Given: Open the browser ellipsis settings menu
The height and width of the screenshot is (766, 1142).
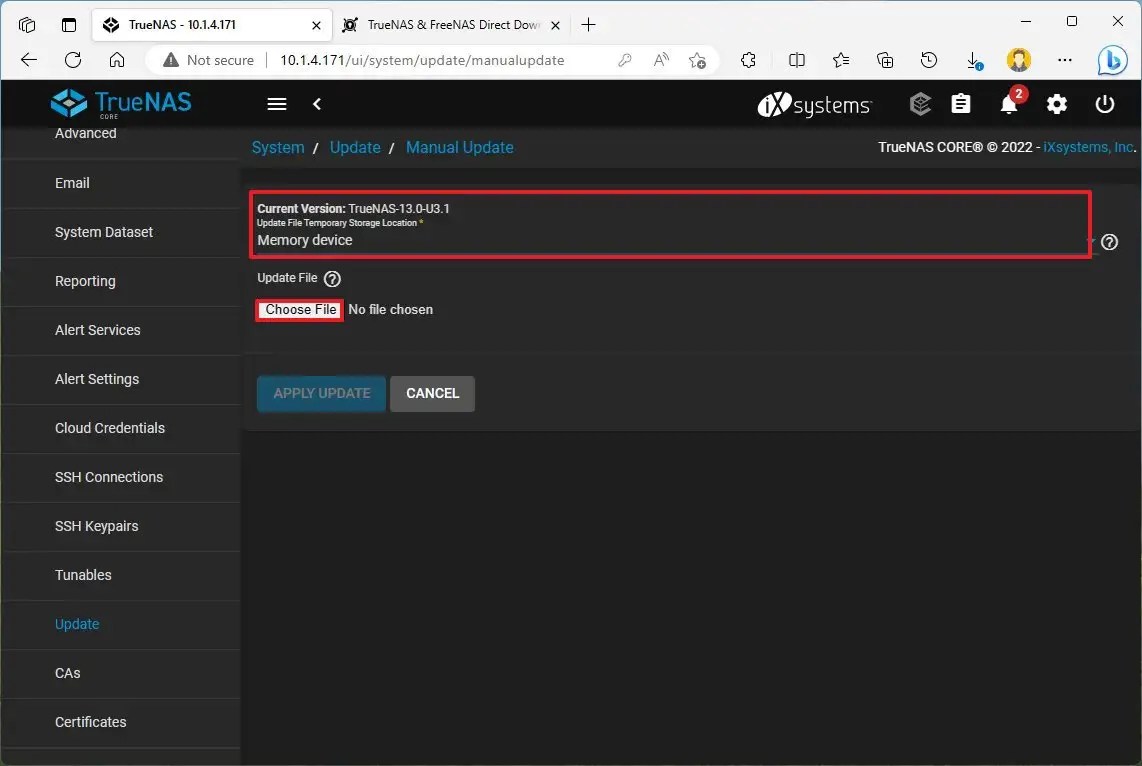Looking at the screenshot, I should click(x=1064, y=60).
